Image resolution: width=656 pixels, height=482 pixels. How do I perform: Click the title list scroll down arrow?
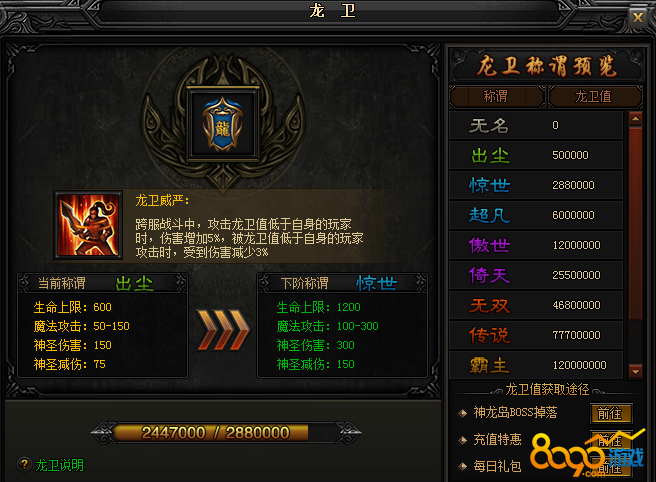pos(636,371)
